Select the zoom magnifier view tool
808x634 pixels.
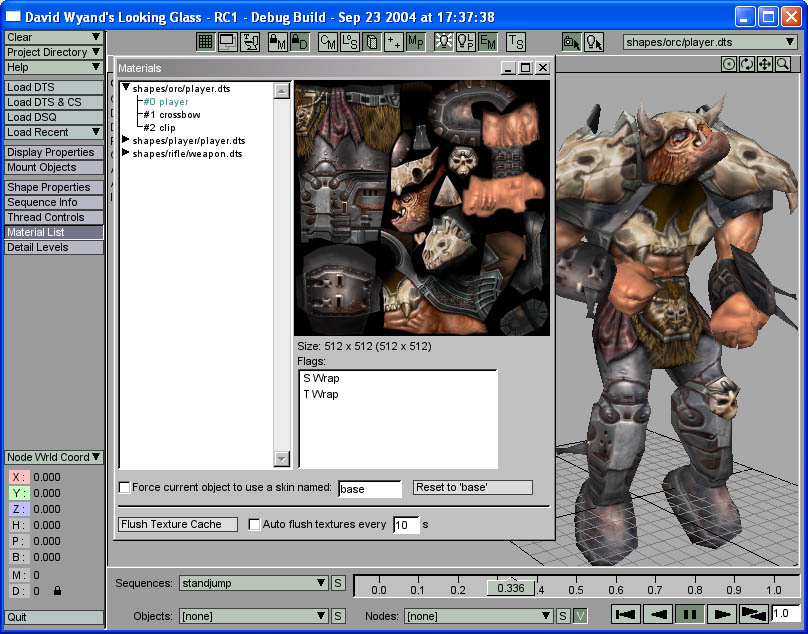(x=783, y=64)
